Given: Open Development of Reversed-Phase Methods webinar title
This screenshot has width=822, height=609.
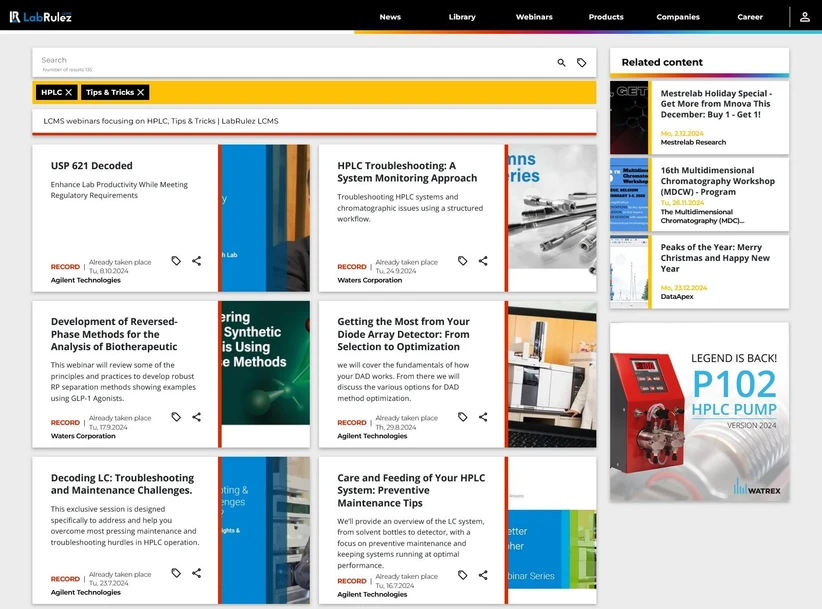Looking at the screenshot, I should click(114, 334).
